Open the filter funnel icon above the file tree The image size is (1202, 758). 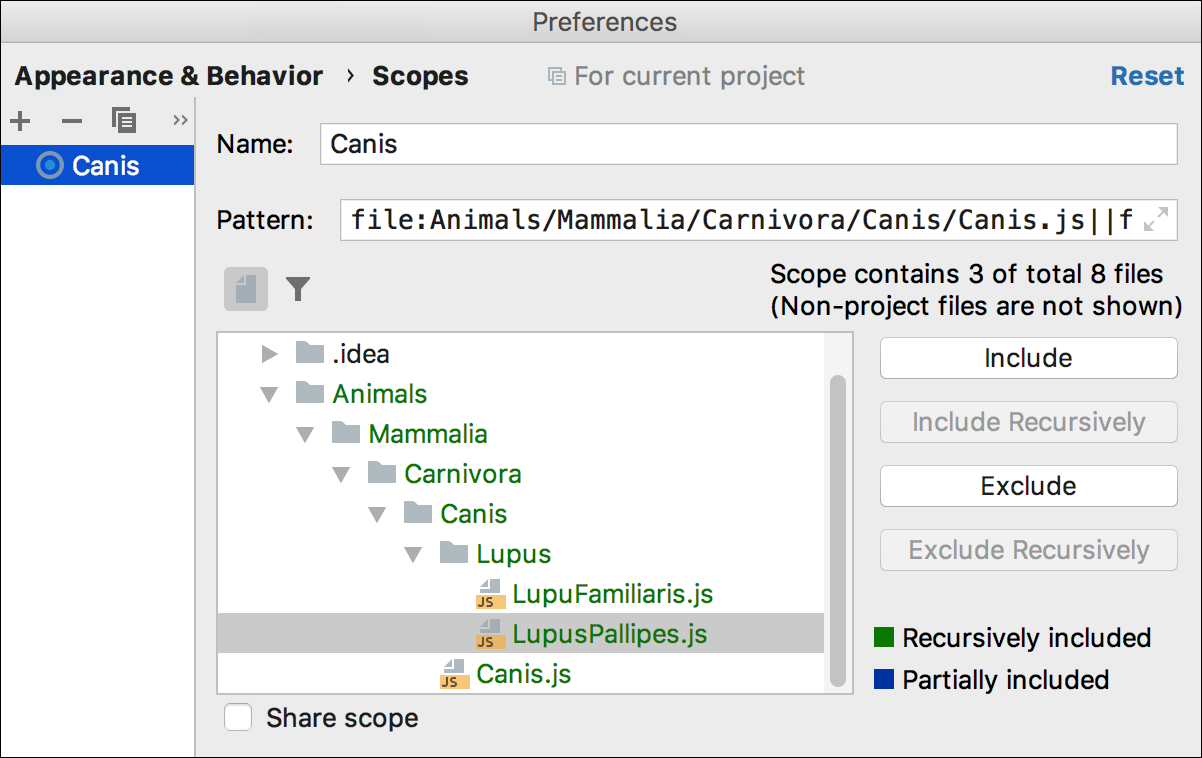pyautogui.click(x=297, y=289)
